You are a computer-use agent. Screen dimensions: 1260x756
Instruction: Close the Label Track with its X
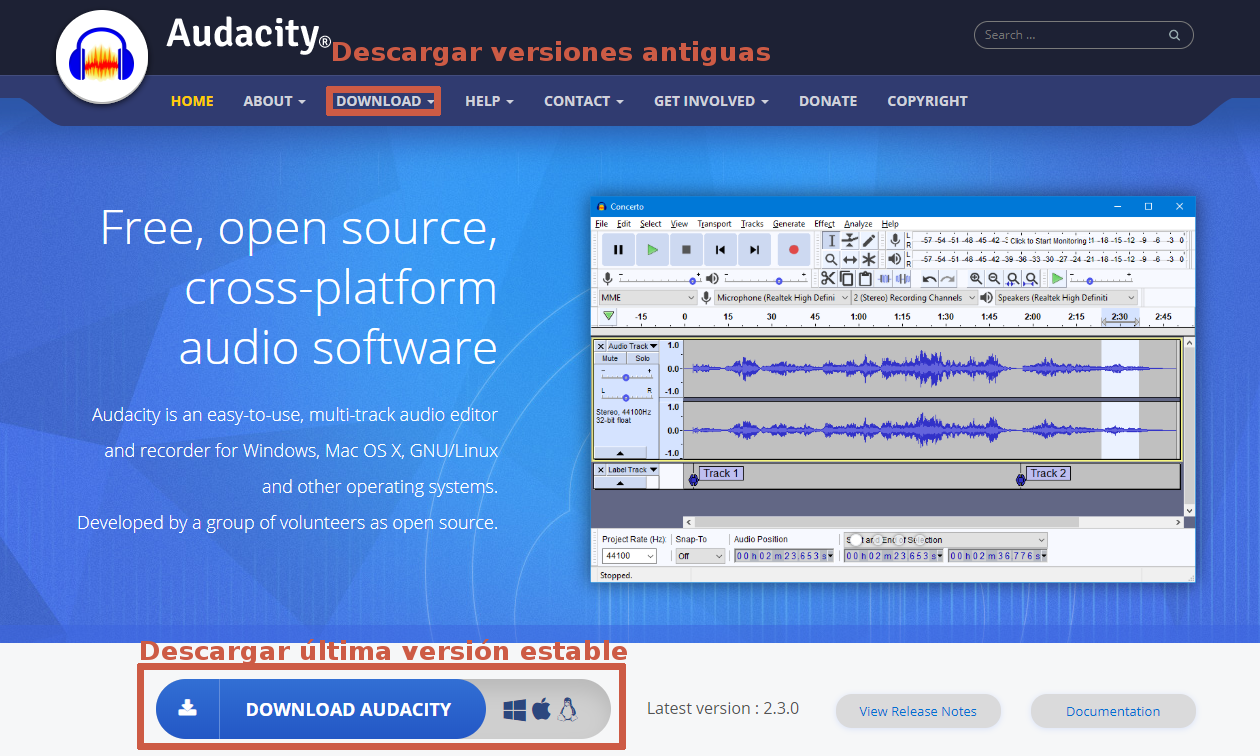point(600,470)
